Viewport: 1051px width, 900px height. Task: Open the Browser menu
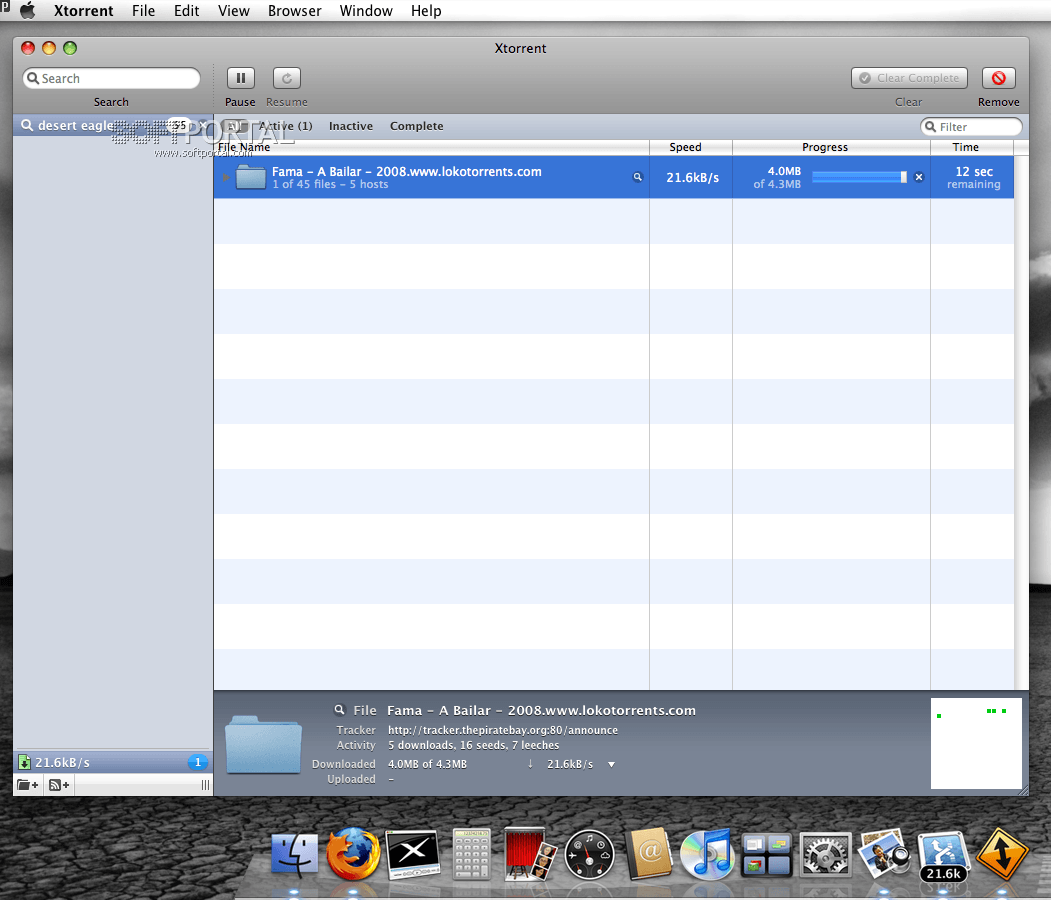tap(294, 11)
